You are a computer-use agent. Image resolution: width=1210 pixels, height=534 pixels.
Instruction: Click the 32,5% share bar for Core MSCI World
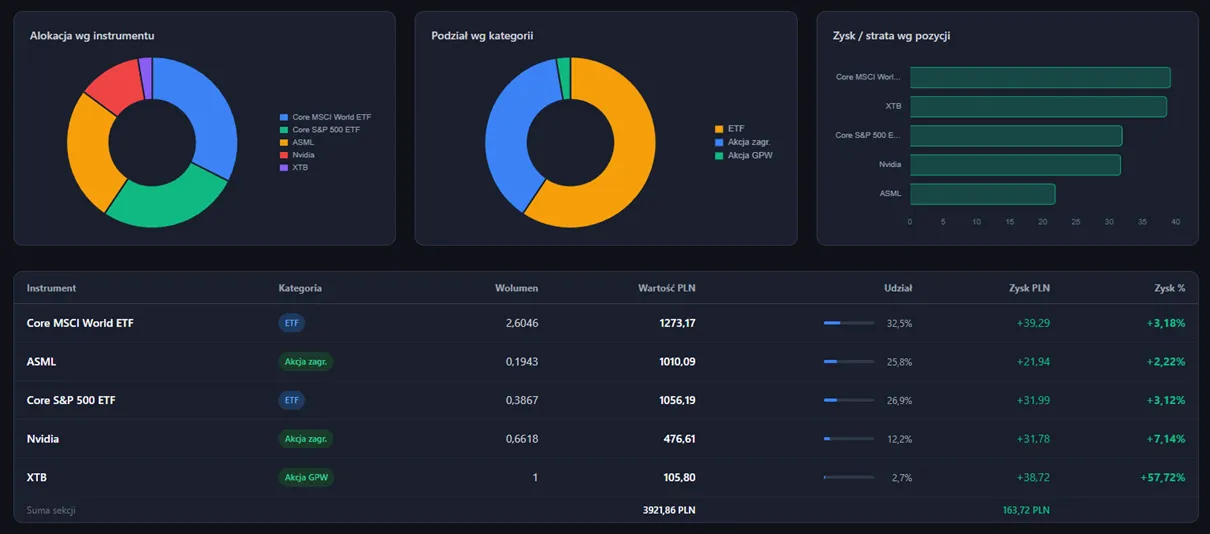[x=849, y=323]
